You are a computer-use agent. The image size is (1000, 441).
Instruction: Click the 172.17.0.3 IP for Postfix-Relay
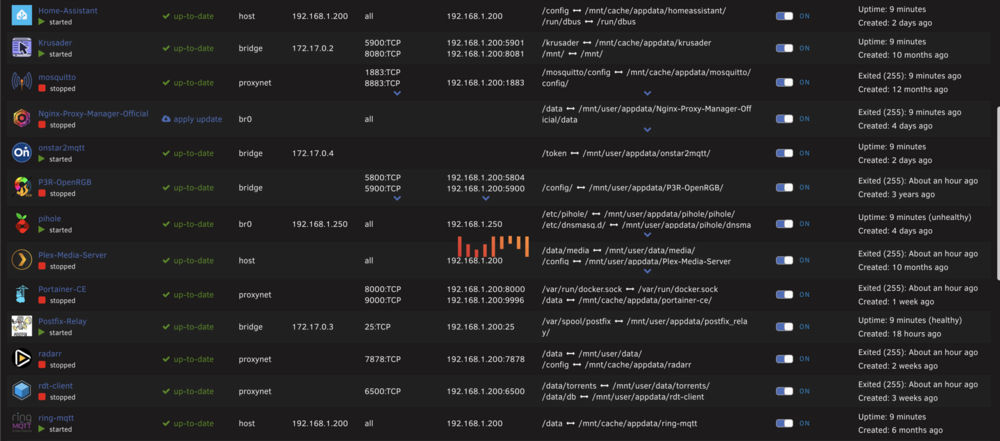coord(312,327)
